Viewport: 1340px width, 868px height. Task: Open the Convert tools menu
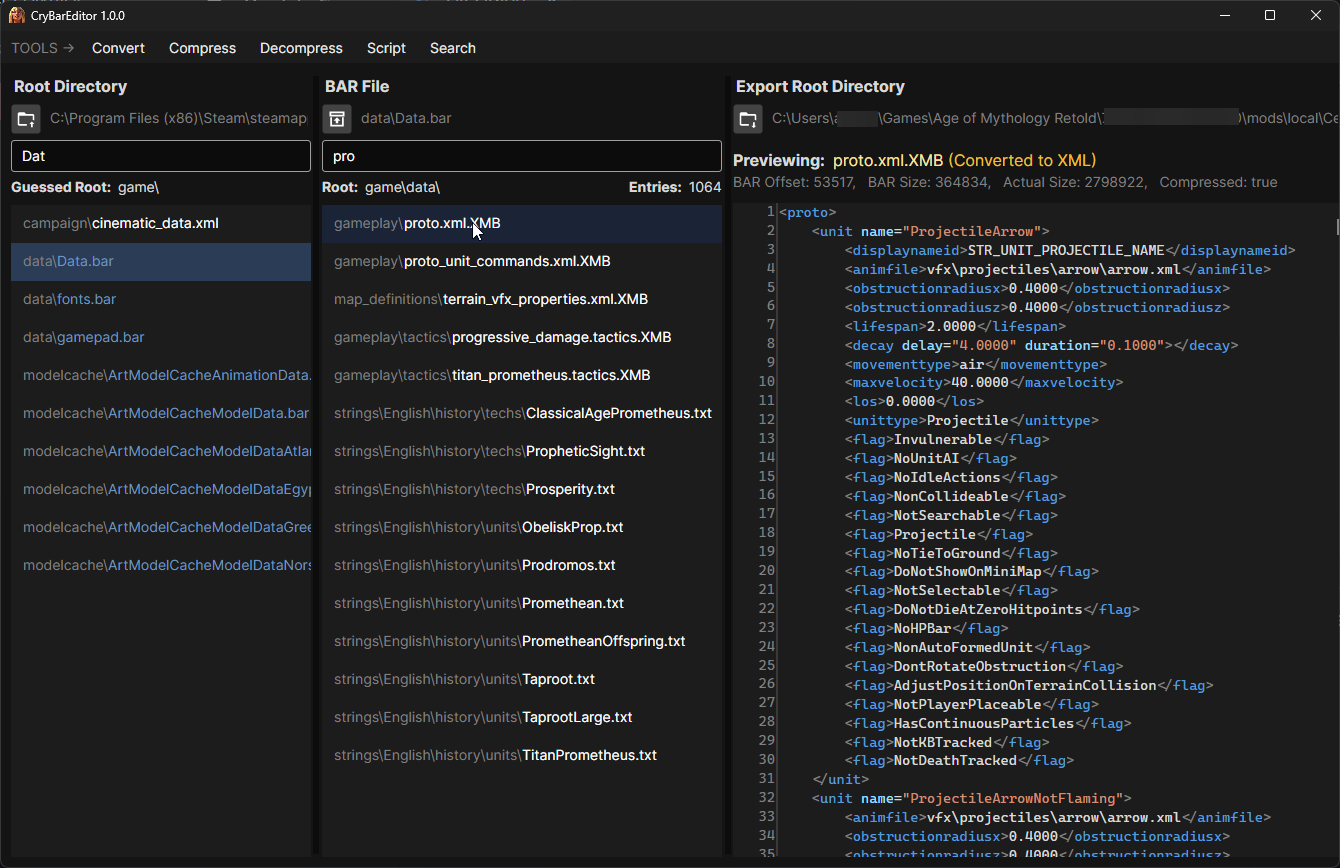(118, 48)
